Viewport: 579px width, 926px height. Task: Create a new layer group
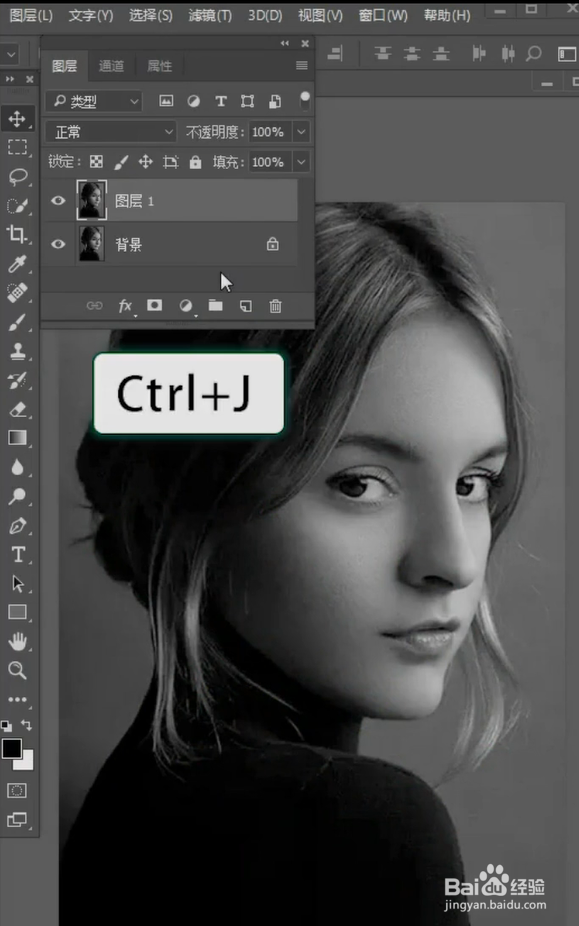216,305
